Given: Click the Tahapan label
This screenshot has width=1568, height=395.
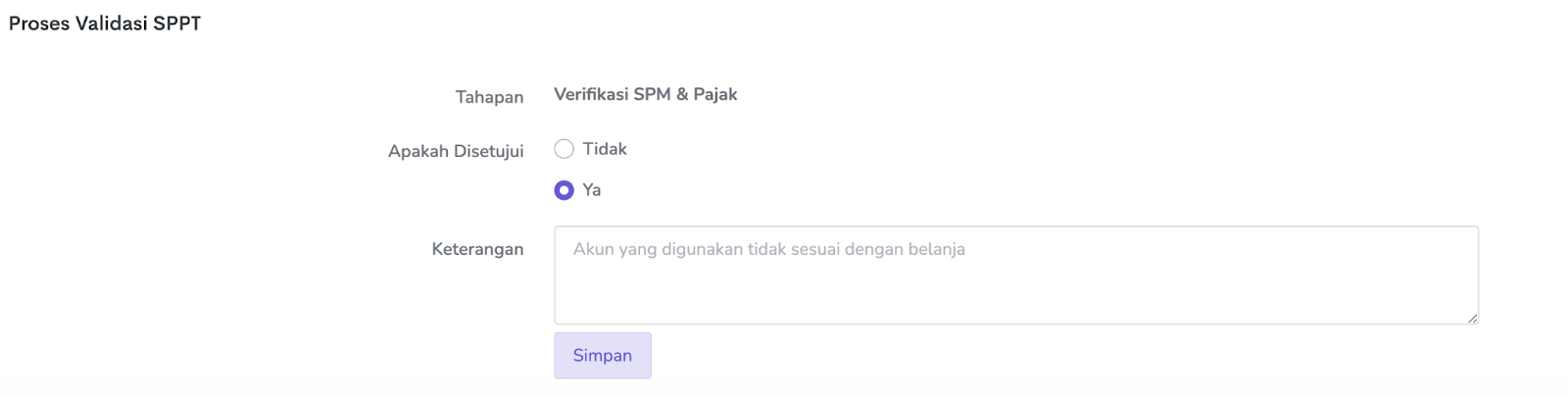Looking at the screenshot, I should tap(489, 97).
